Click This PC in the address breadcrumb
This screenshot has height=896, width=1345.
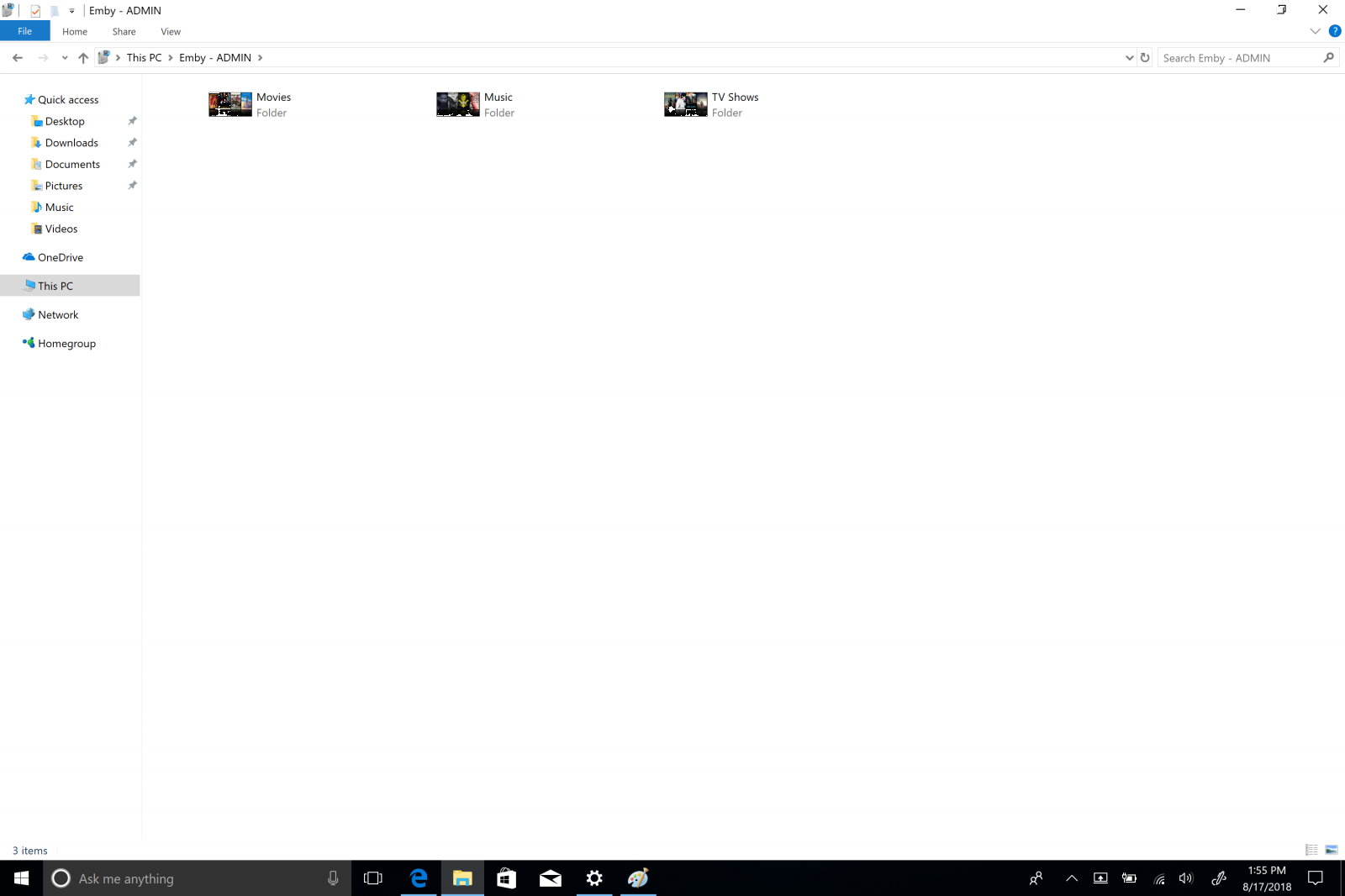click(145, 58)
